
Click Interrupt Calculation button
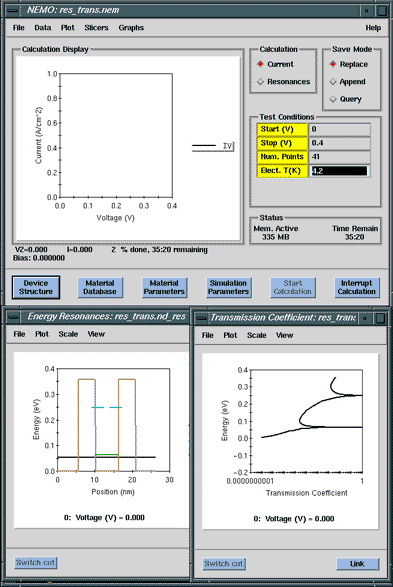pos(356,288)
